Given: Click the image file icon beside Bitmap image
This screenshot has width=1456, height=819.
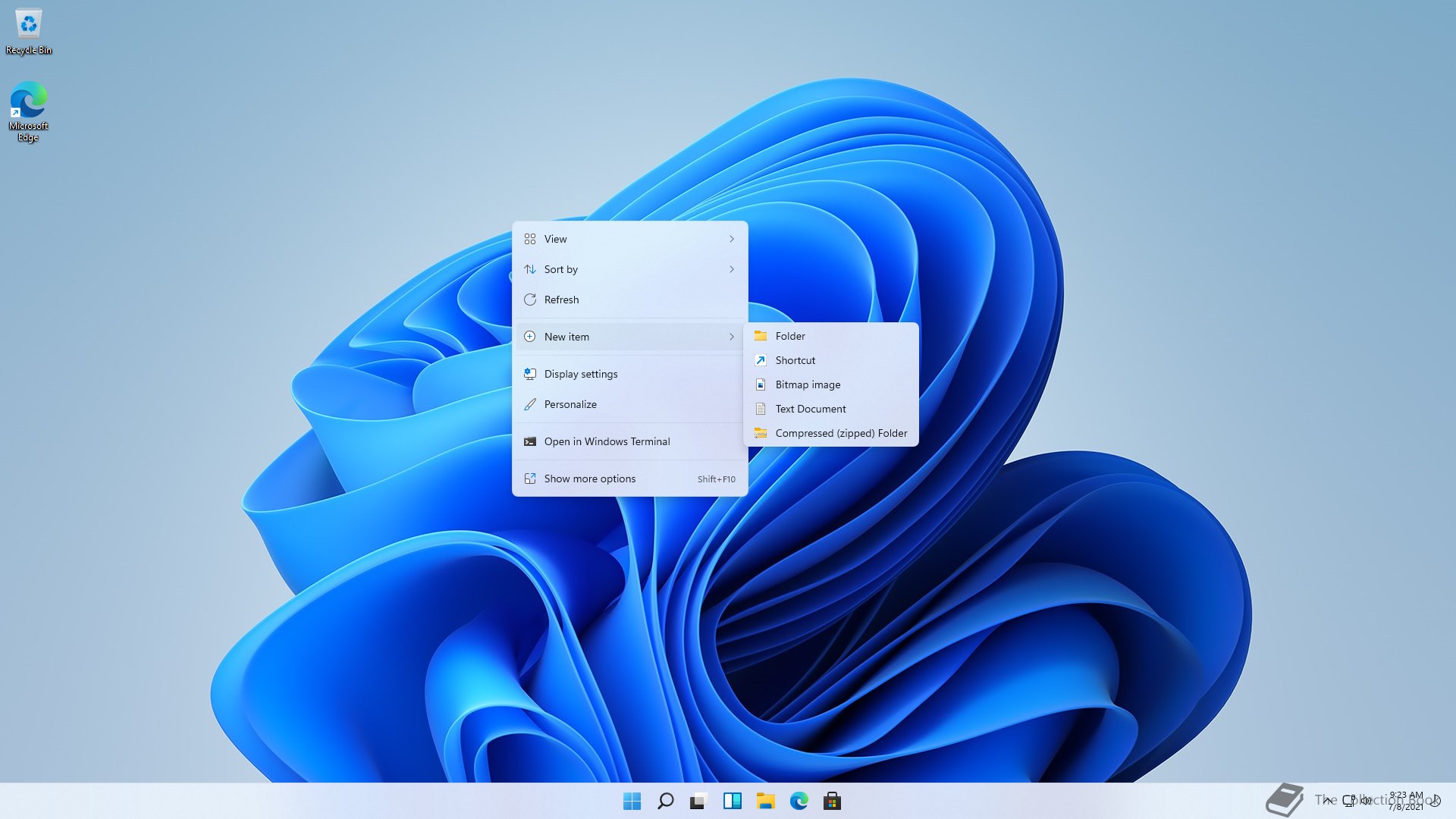Looking at the screenshot, I should coord(761,384).
